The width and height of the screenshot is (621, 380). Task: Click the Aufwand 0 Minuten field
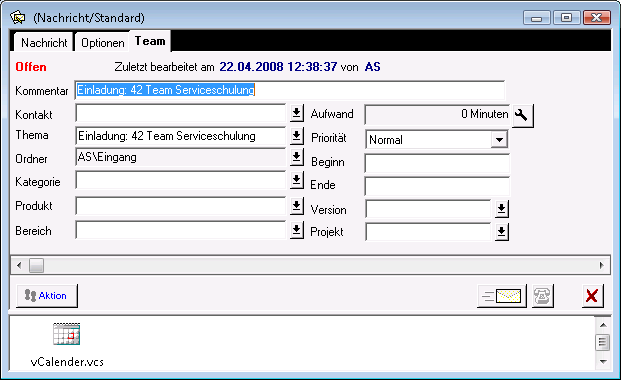[x=437, y=115]
